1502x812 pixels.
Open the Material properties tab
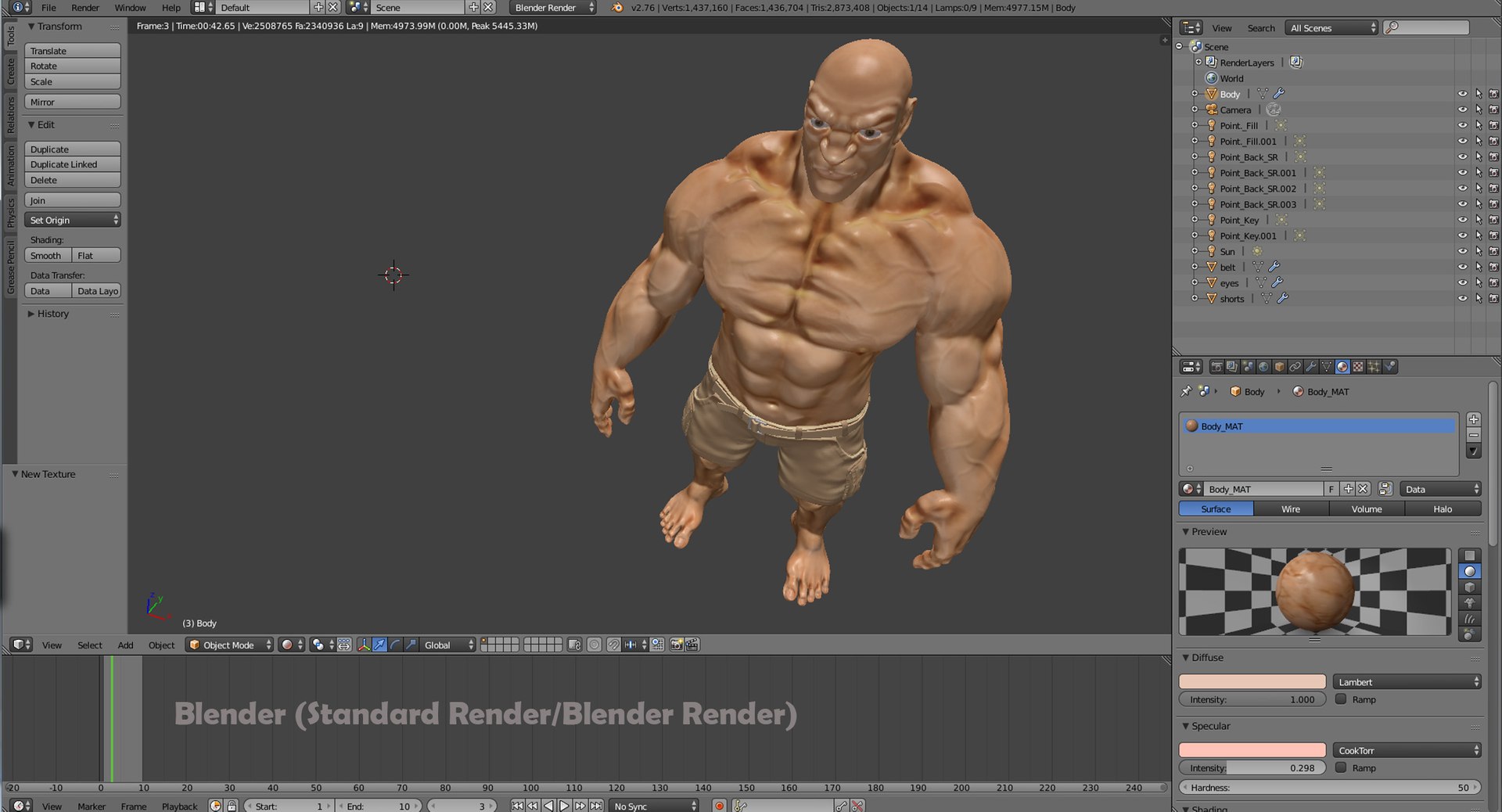1342,367
